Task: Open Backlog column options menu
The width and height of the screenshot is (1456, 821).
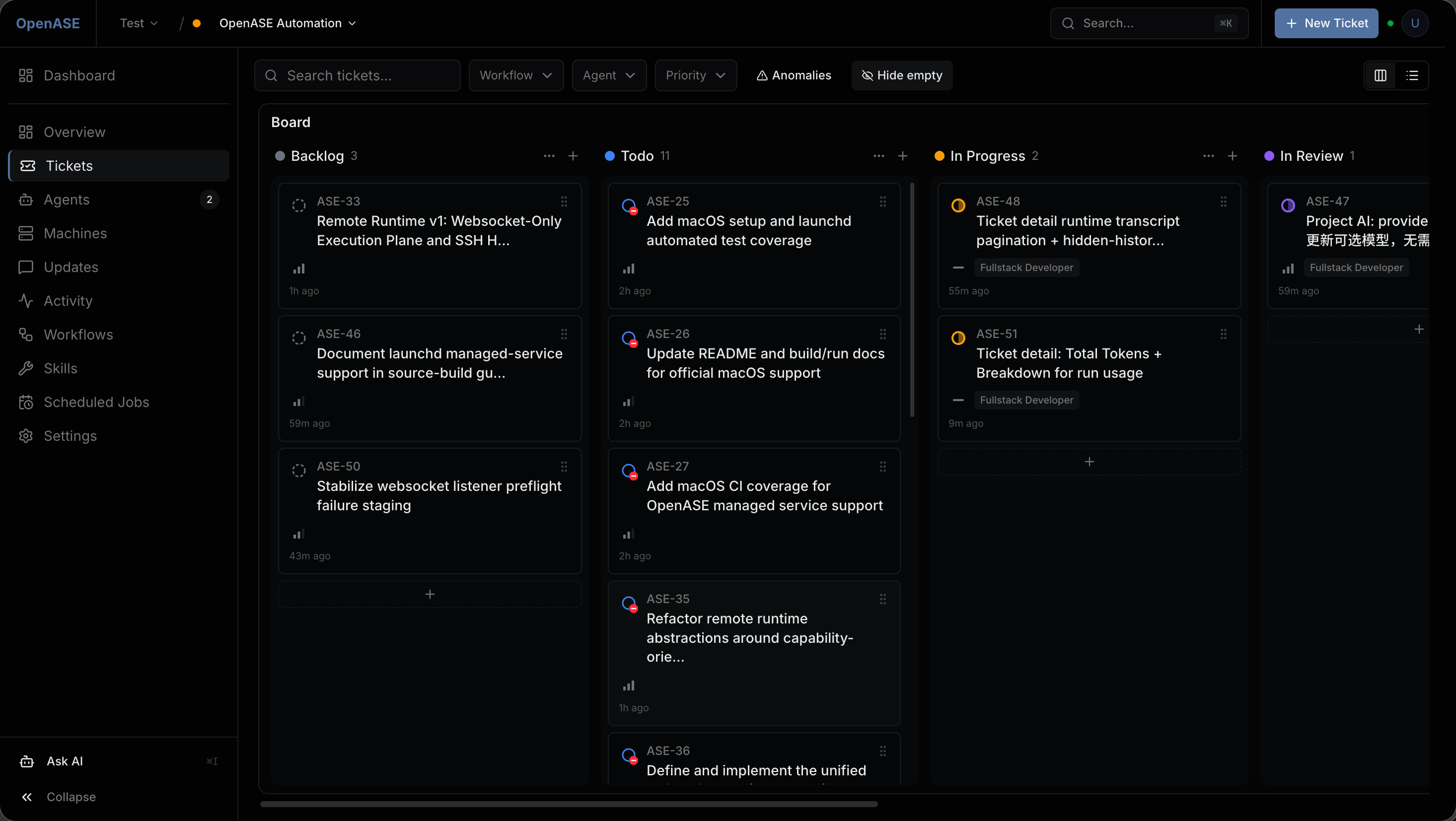Action: (x=549, y=156)
